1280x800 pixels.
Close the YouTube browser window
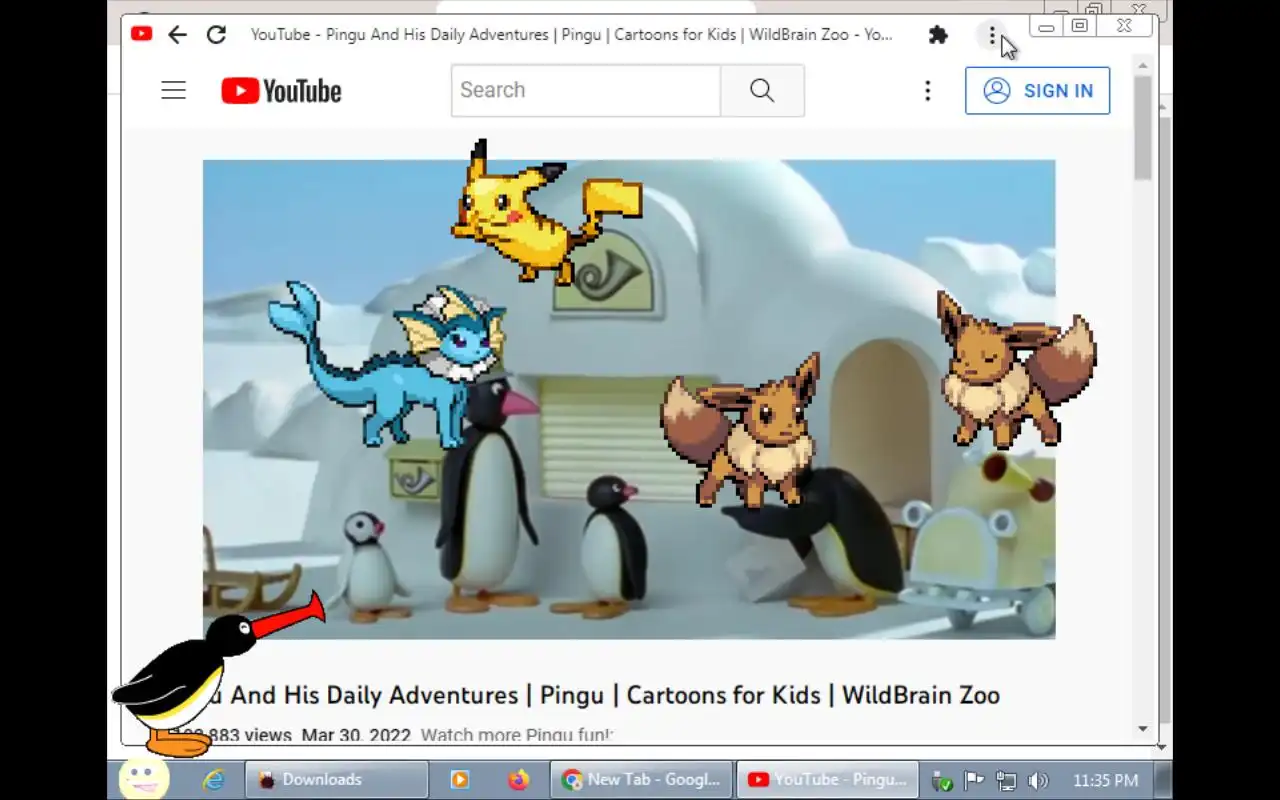coord(1124,26)
